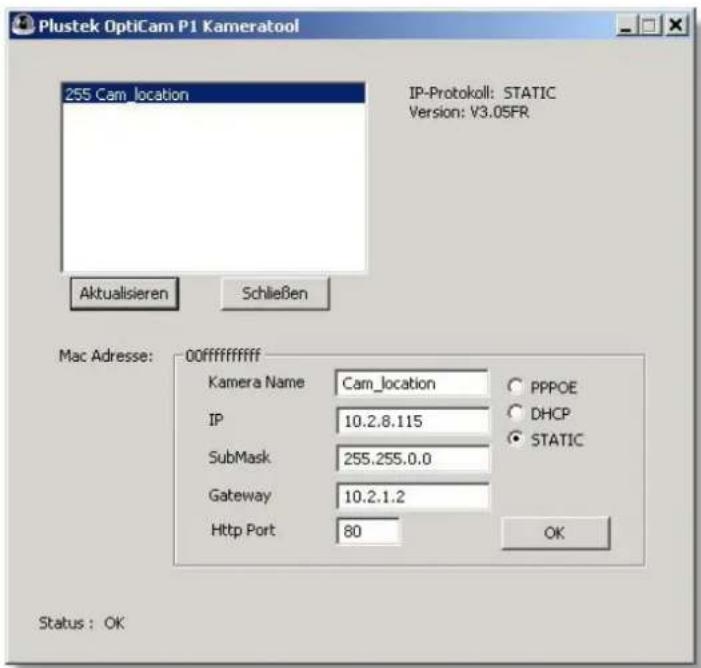This screenshot has height=668, width=701.
Task: Click the camera app icon in title bar
Action: click(x=22, y=25)
